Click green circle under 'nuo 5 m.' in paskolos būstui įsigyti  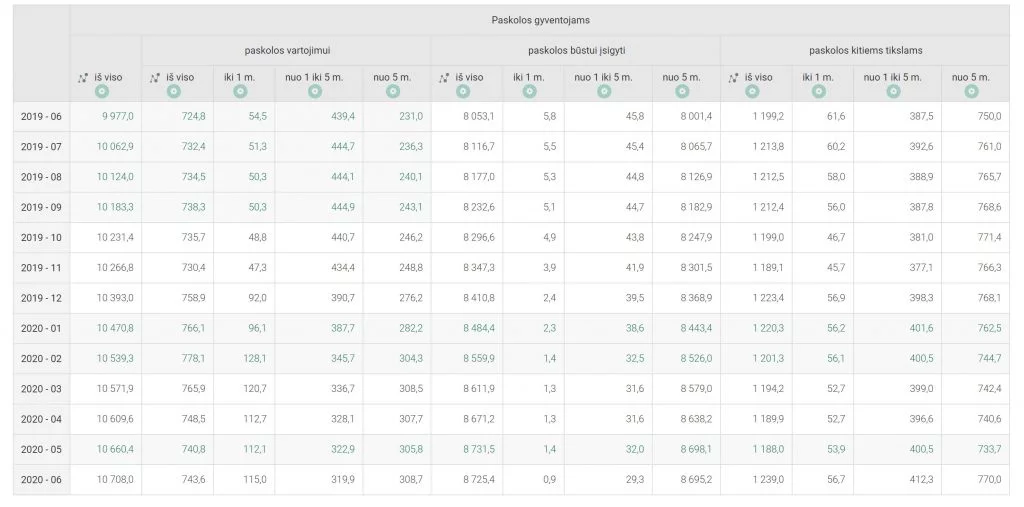point(682,91)
